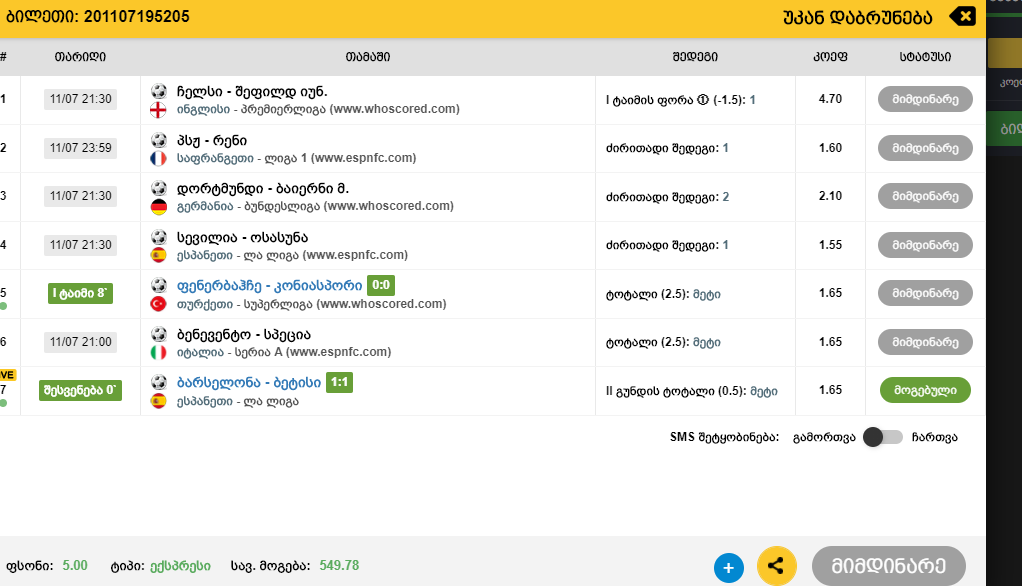Click soccer ball icon for ბენევენტო match
This screenshot has width=1022, height=586.
[x=158, y=334]
